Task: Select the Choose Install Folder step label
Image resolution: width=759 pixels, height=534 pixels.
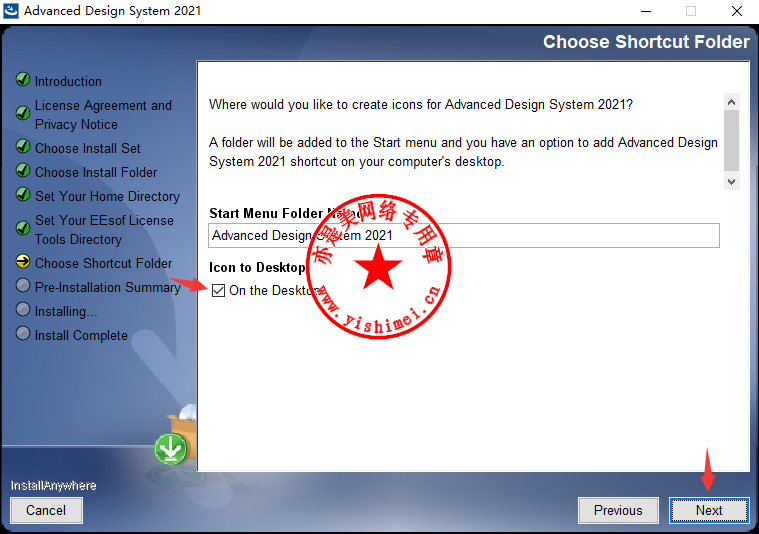Action: [x=96, y=172]
